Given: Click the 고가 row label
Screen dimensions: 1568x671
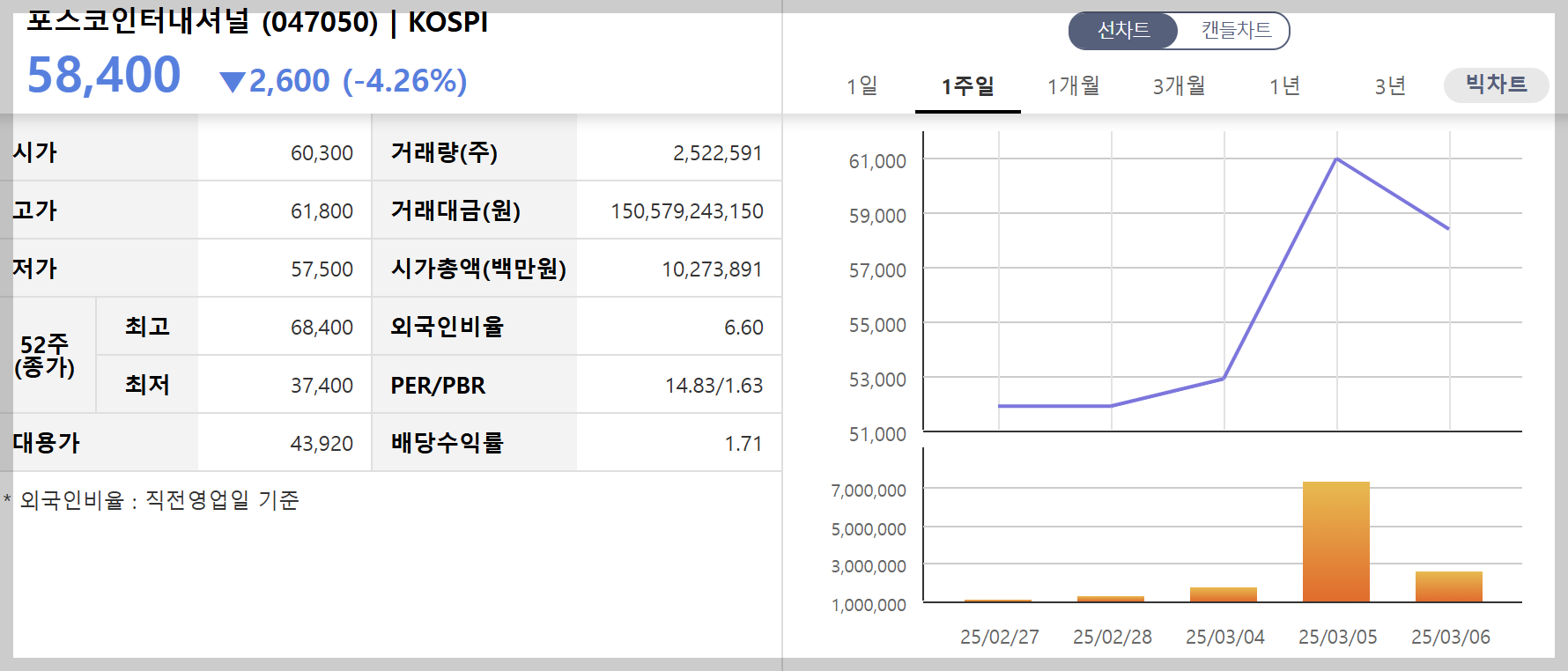Looking at the screenshot, I should pos(34,210).
